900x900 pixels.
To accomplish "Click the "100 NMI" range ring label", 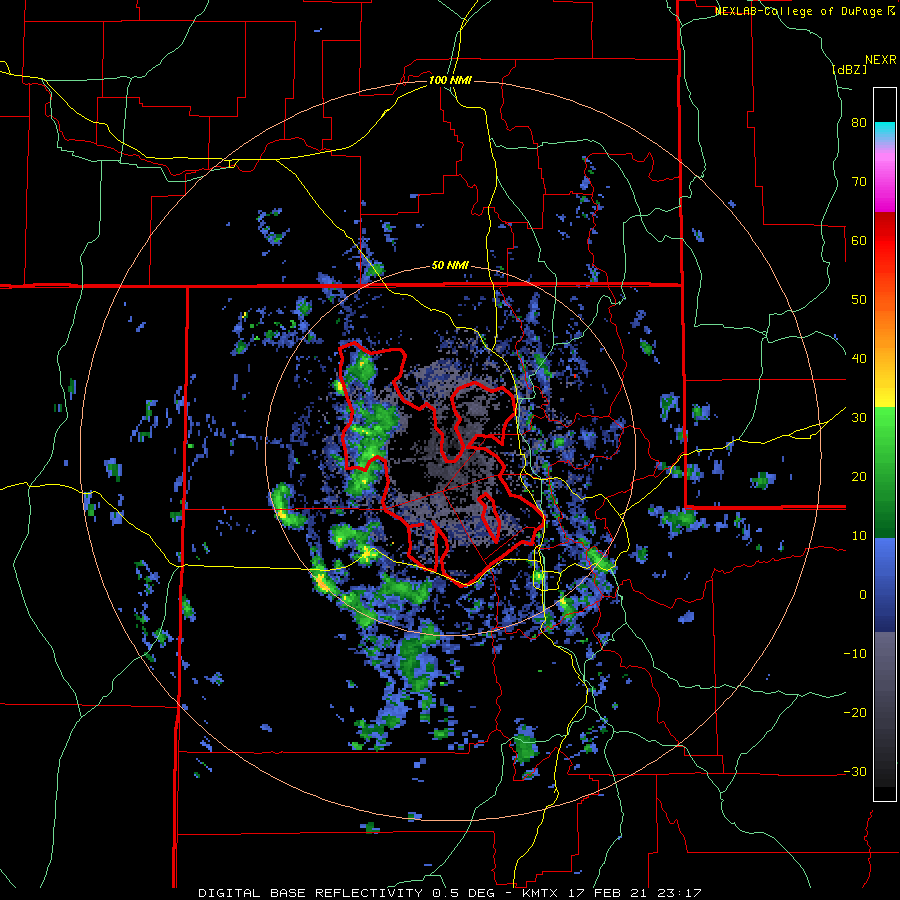I will click(450, 80).
